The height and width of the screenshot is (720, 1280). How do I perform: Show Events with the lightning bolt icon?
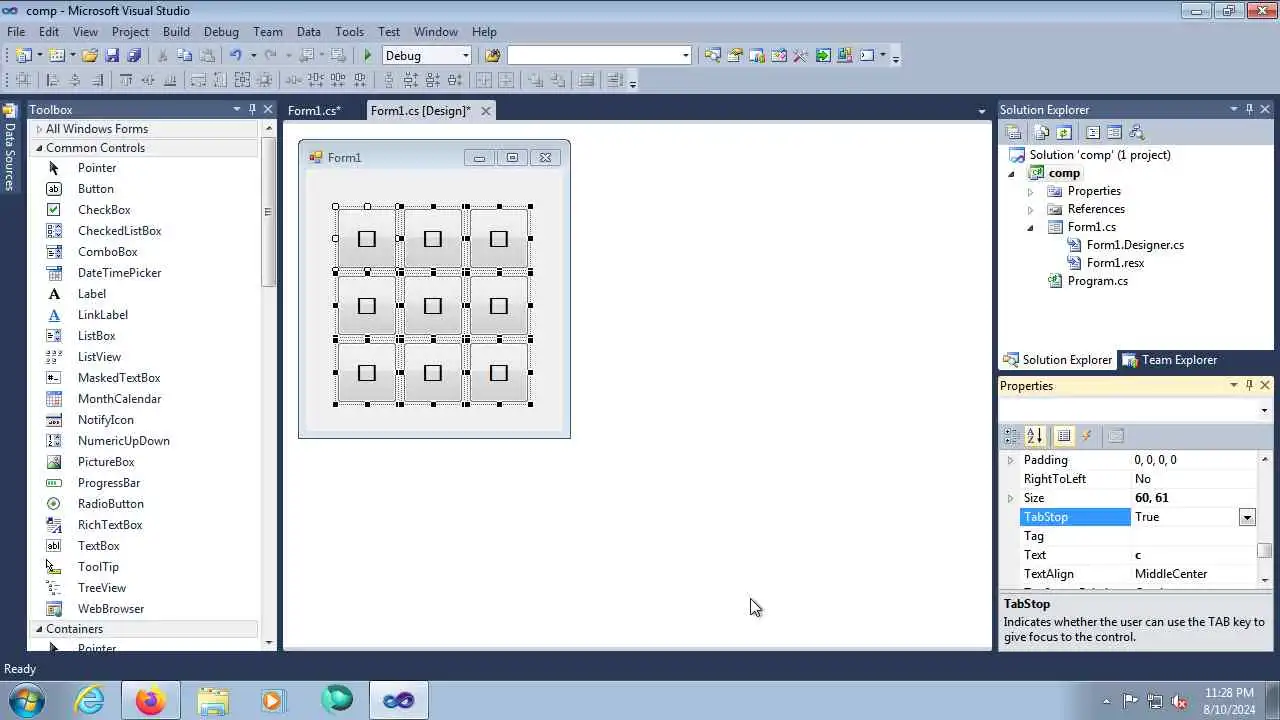click(x=1087, y=436)
